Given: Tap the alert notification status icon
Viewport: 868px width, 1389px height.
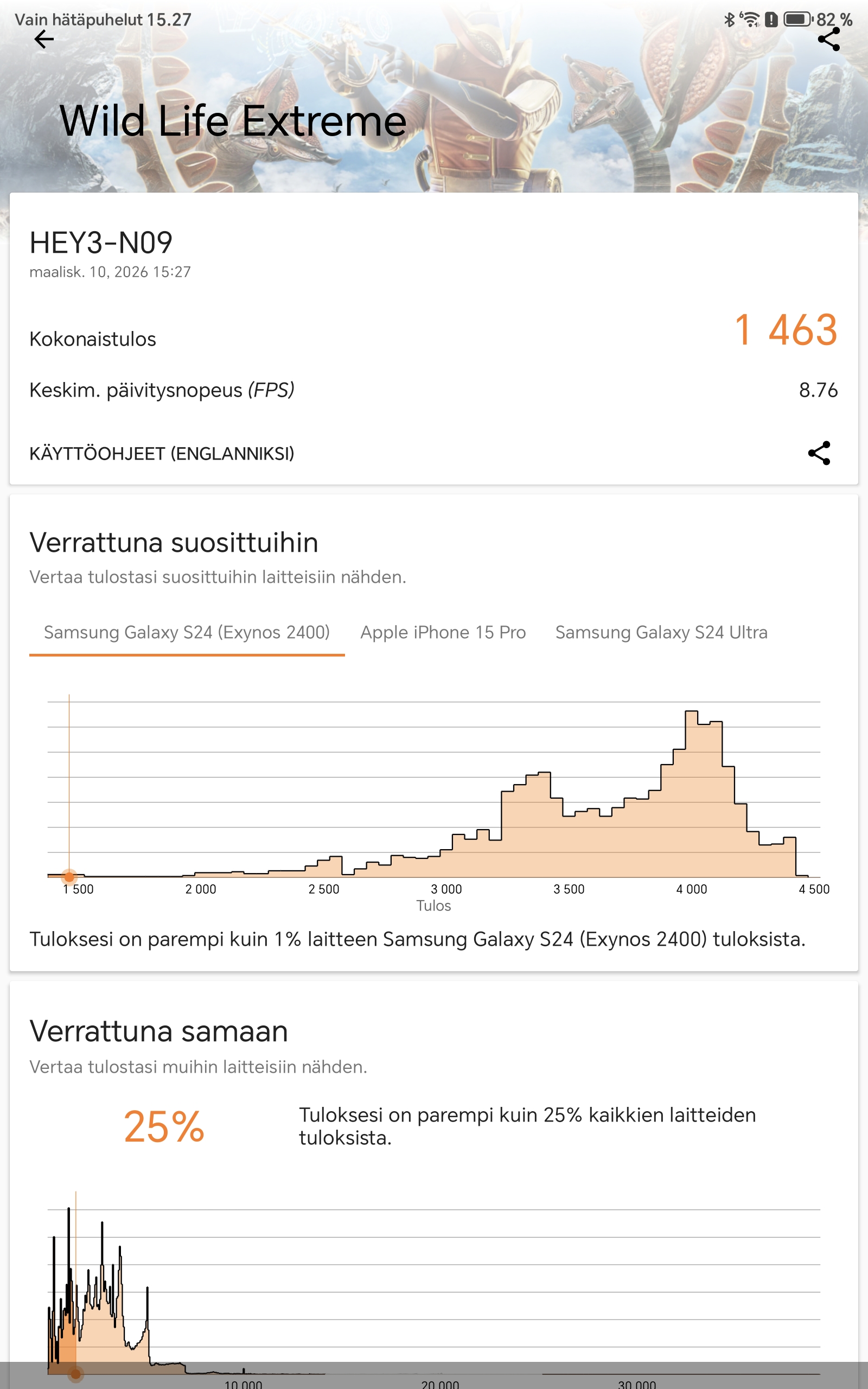Looking at the screenshot, I should click(771, 20).
